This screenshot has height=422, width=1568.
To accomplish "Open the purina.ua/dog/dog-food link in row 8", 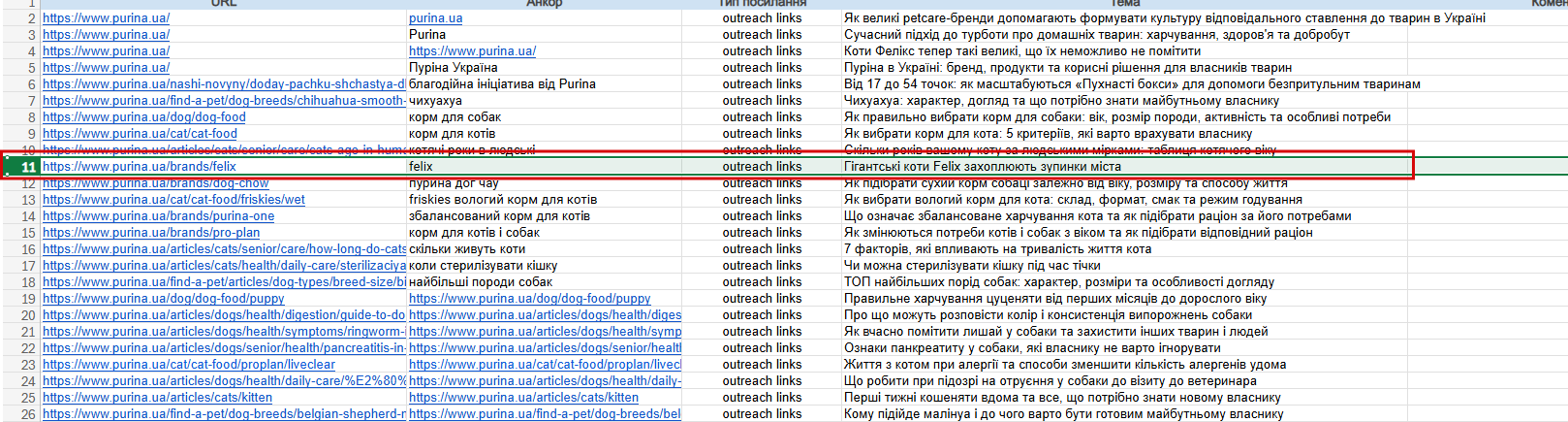I will tap(144, 117).
